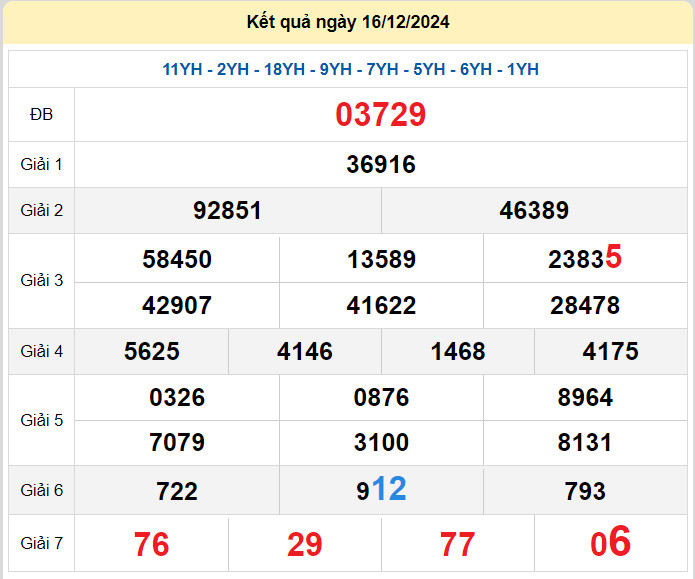Select Giải 5 number 0326
The image size is (695, 579).
point(177,397)
